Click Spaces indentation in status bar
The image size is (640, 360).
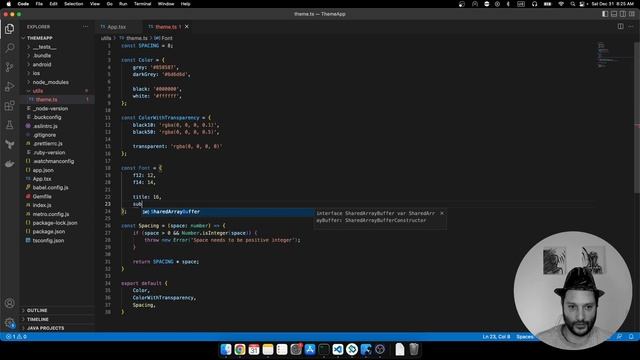(525, 337)
